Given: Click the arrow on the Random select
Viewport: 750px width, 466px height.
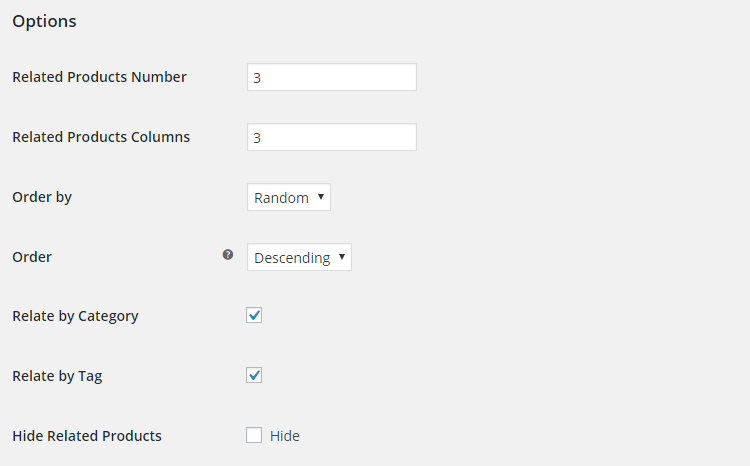Looking at the screenshot, I should tap(321, 197).
